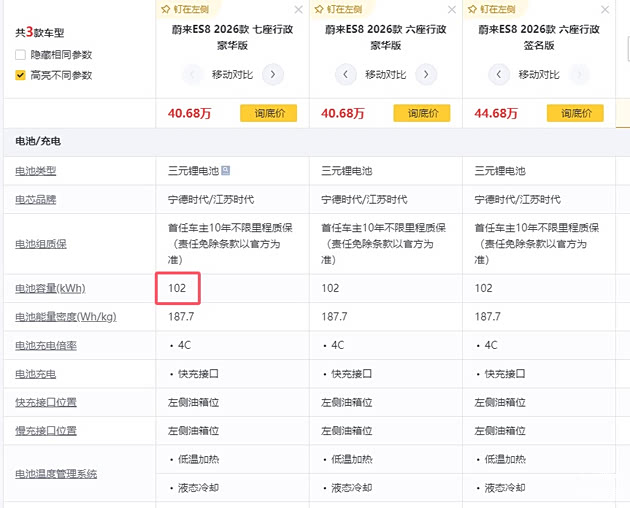
Task: Move 六座行政签名版 column left with arrow
Action: (499, 74)
